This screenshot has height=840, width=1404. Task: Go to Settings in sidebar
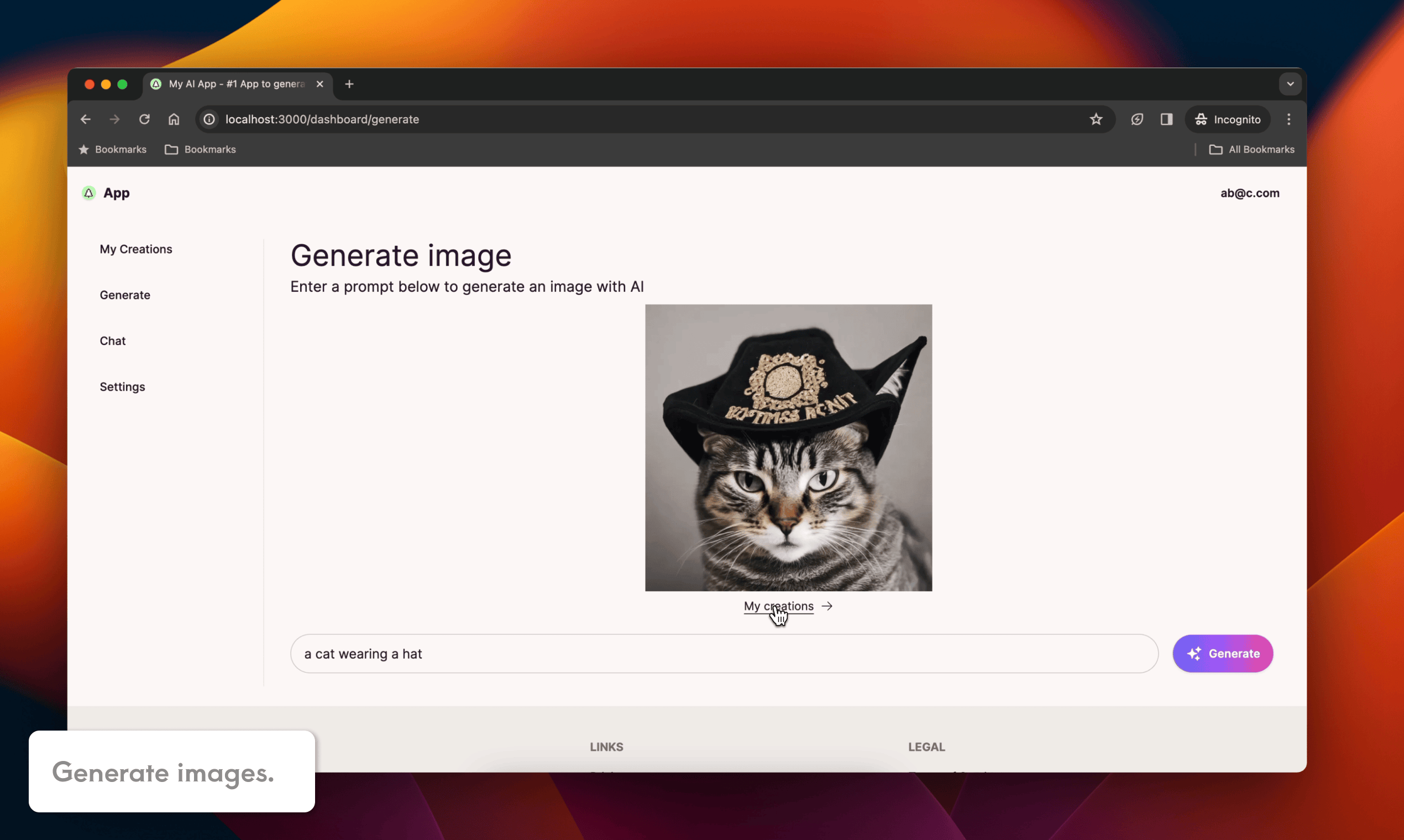(122, 387)
